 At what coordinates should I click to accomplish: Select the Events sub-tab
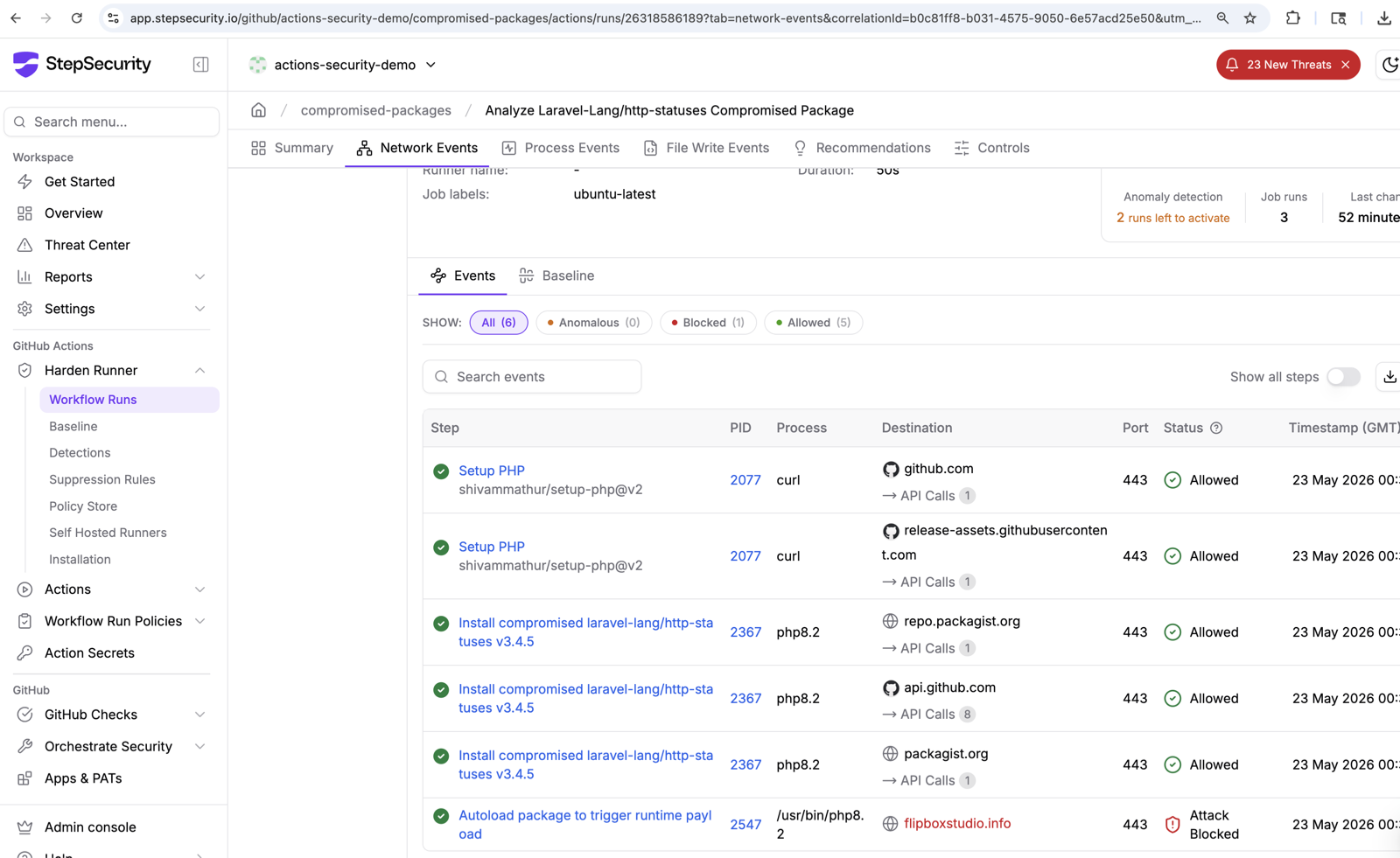(x=463, y=276)
